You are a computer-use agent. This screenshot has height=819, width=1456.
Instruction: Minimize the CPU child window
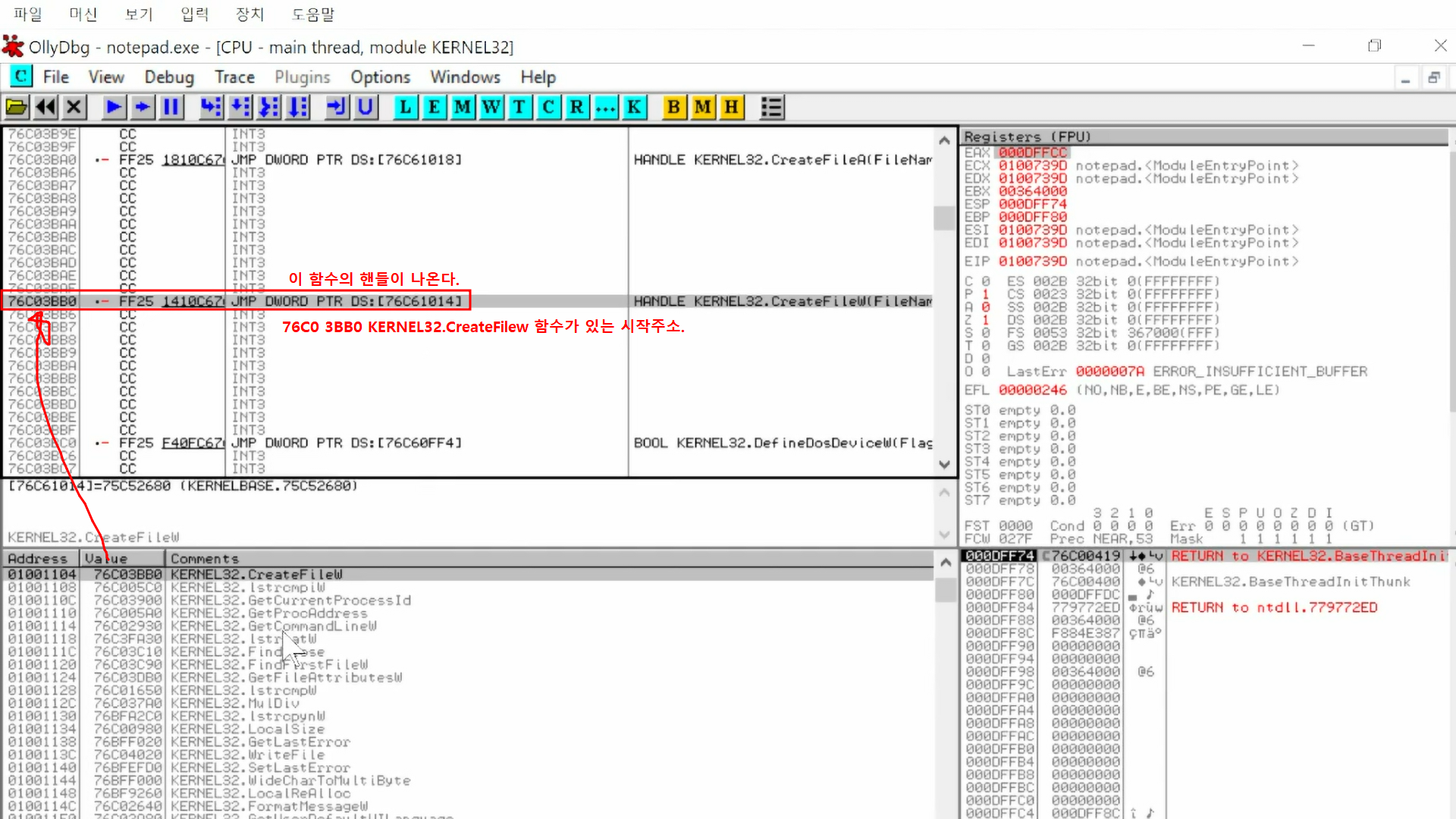pyautogui.click(x=1405, y=77)
